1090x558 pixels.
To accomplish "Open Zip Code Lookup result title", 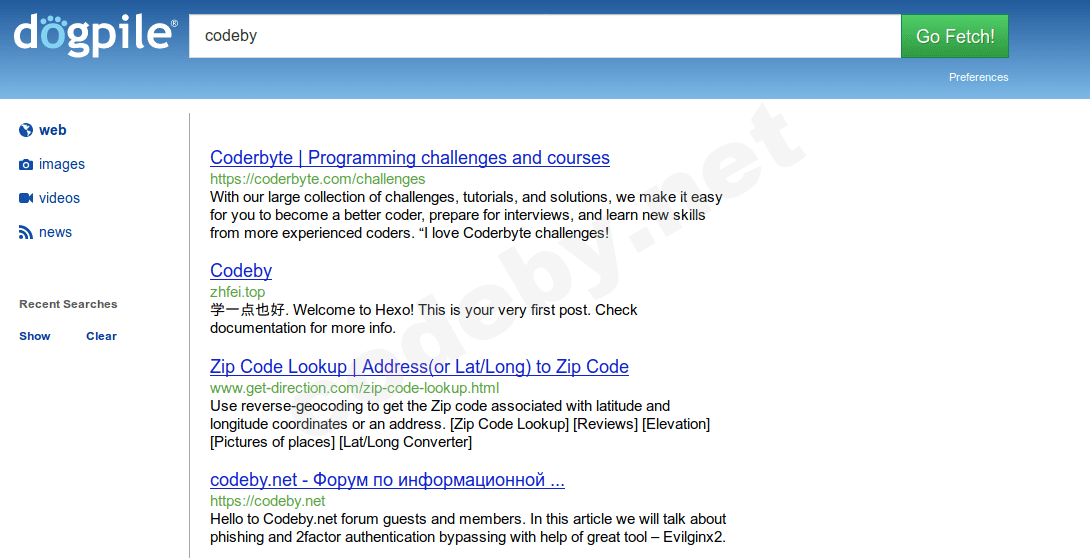I will click(419, 366).
